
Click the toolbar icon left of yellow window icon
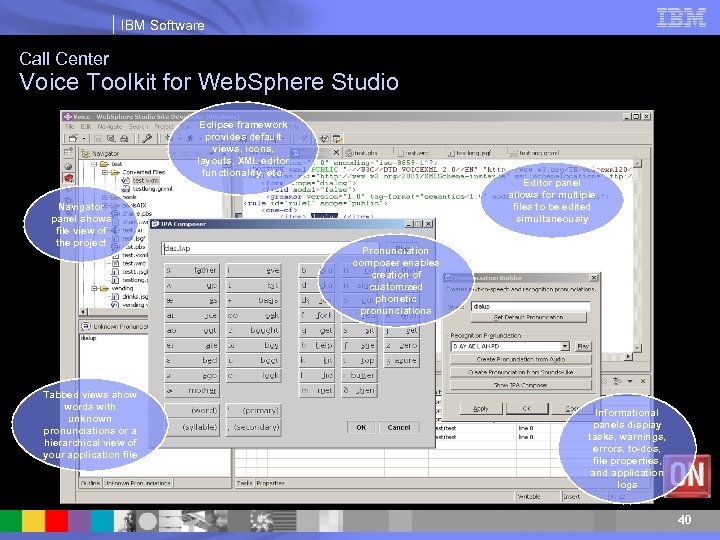324,138
